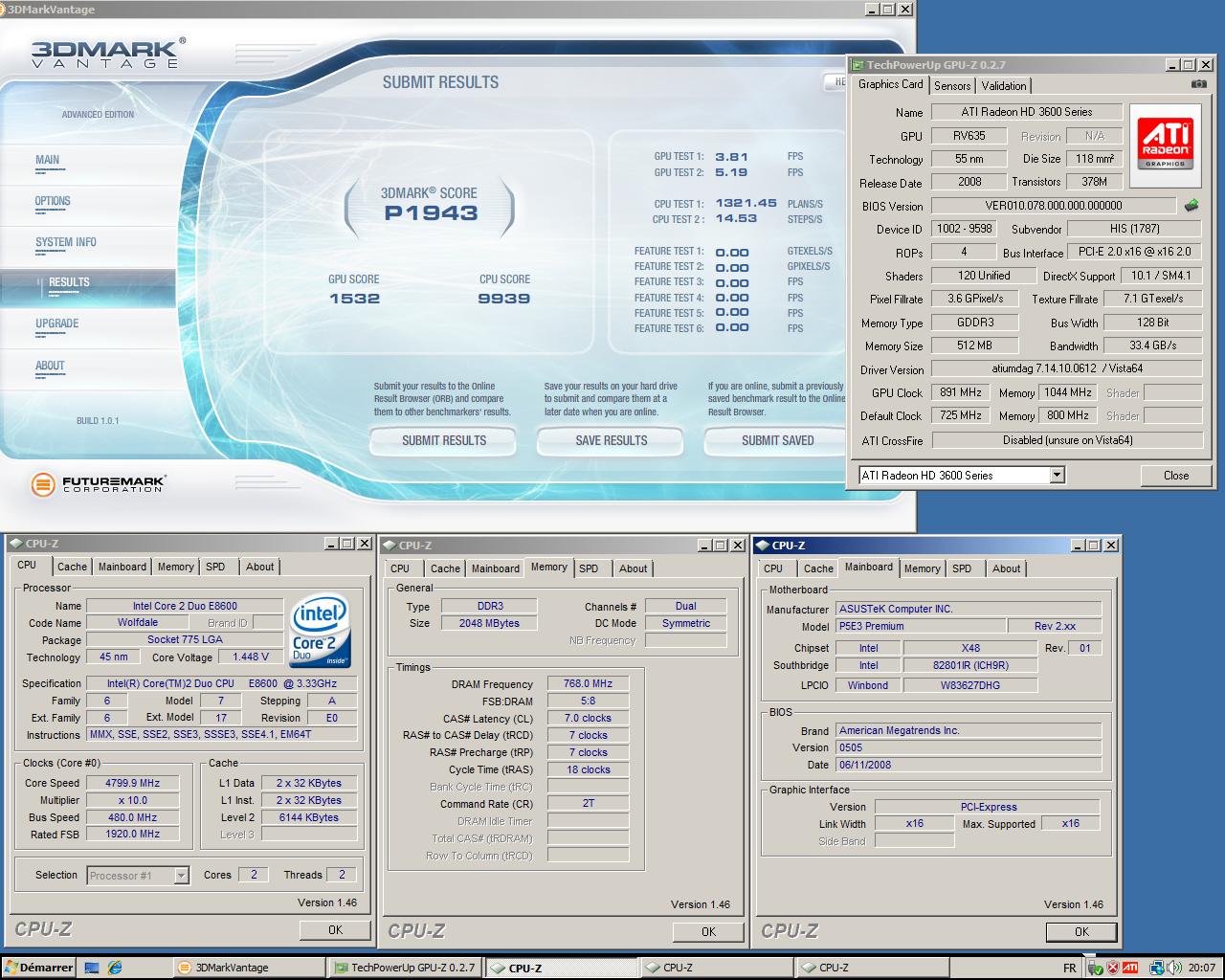Open the Démarrer start menu
Viewport: 1225px width, 980px height.
click(x=38, y=968)
